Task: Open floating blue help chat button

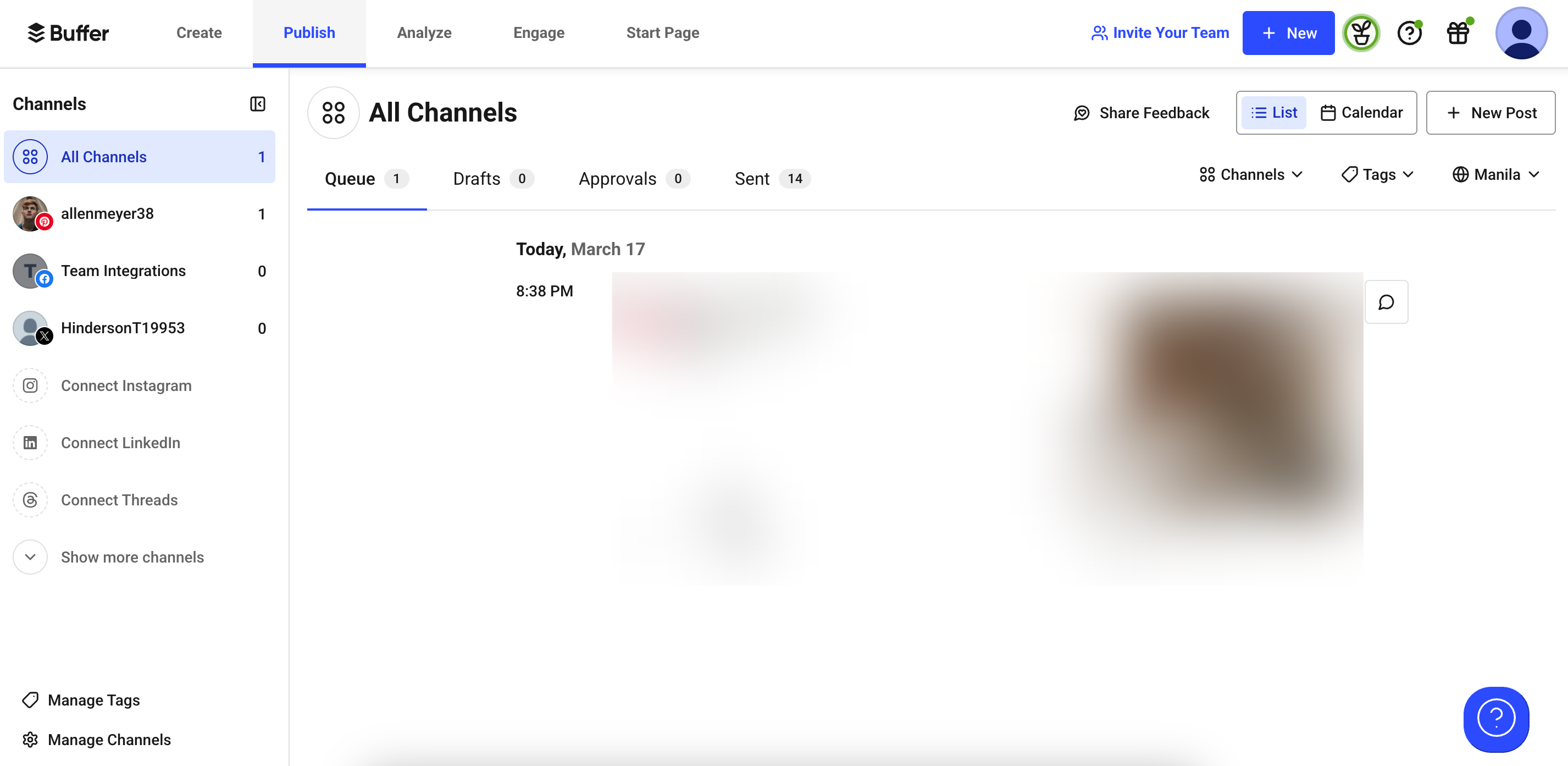Action: point(1495,719)
